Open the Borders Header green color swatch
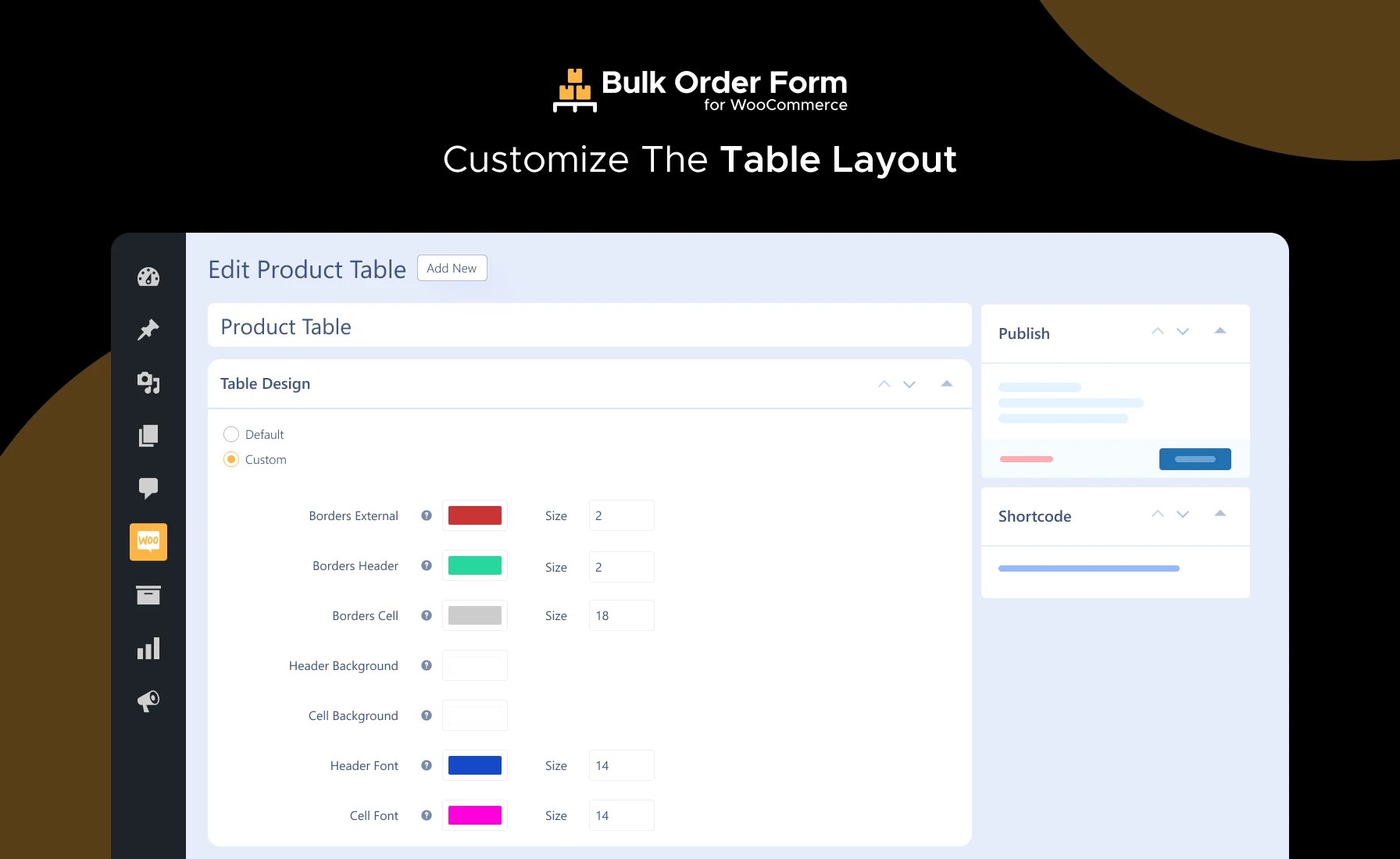 (x=474, y=565)
